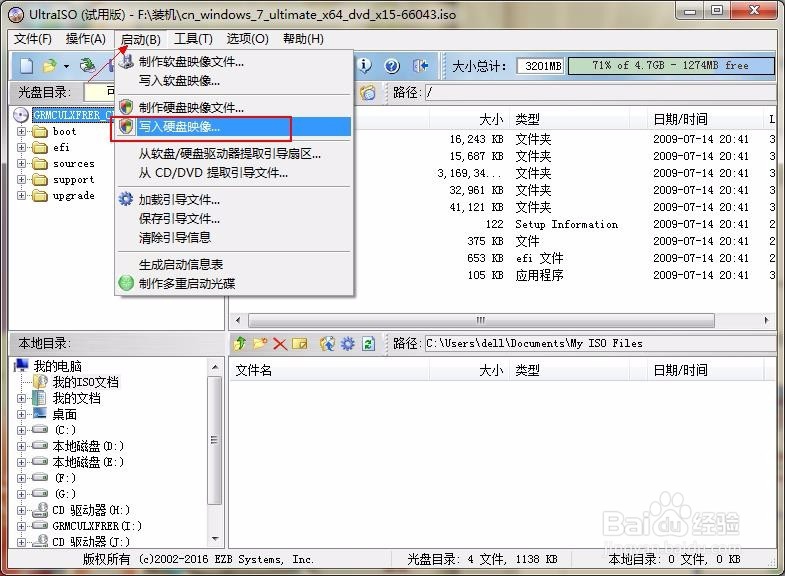Choose 从软盘/硬盘驱动器提取引导扇区... entry
The image size is (785, 576).
pos(234,154)
